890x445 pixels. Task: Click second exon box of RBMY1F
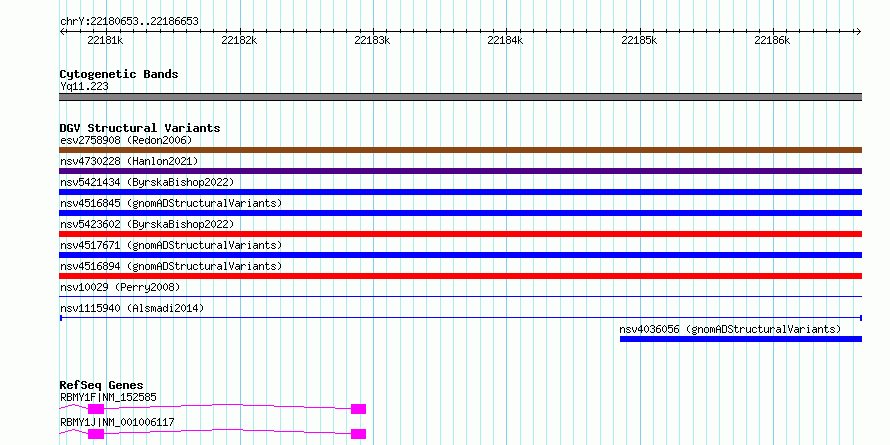[x=359, y=409]
